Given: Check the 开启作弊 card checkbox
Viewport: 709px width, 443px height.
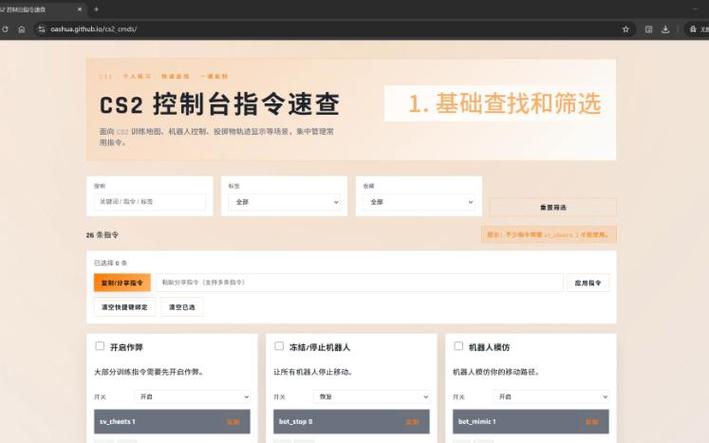Looking at the screenshot, I should (x=99, y=346).
